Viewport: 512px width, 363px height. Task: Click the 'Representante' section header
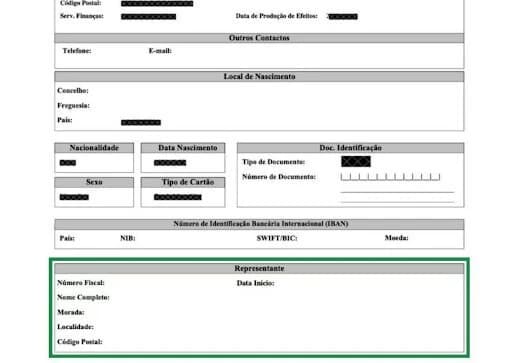point(259,269)
